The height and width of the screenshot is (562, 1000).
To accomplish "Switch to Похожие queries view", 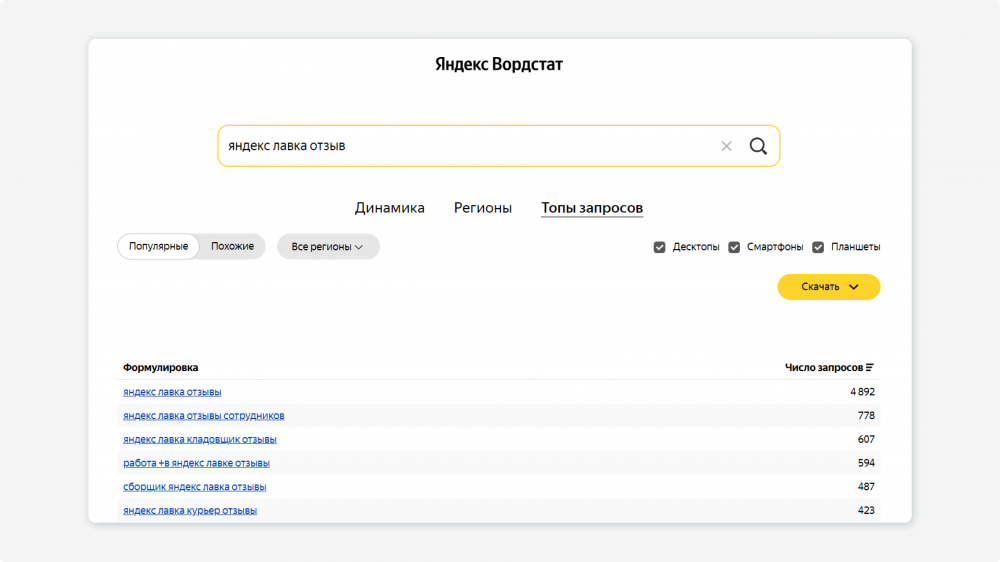I will (x=232, y=247).
